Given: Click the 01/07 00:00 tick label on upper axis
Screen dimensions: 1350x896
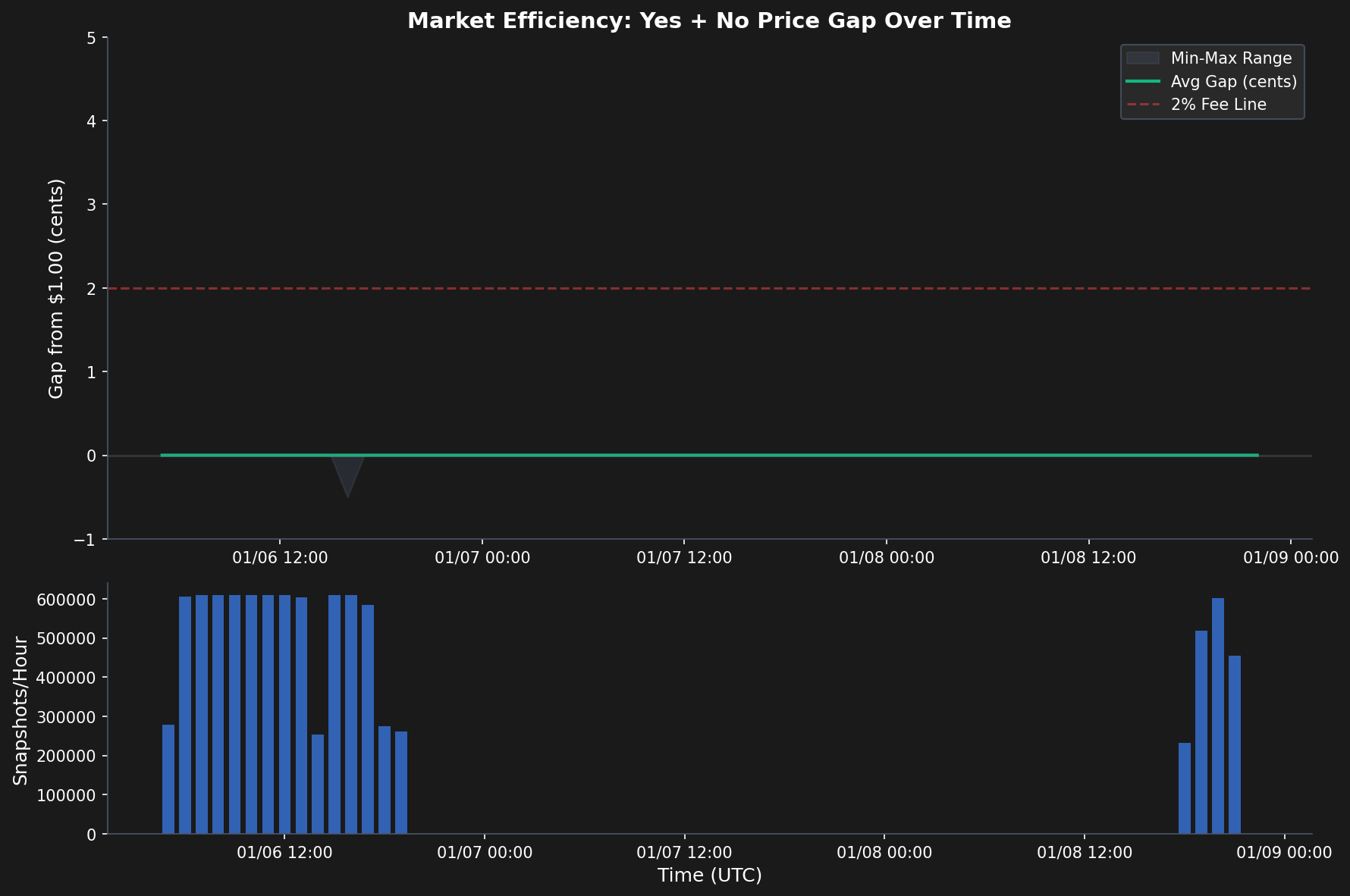Looking at the screenshot, I should [x=484, y=557].
